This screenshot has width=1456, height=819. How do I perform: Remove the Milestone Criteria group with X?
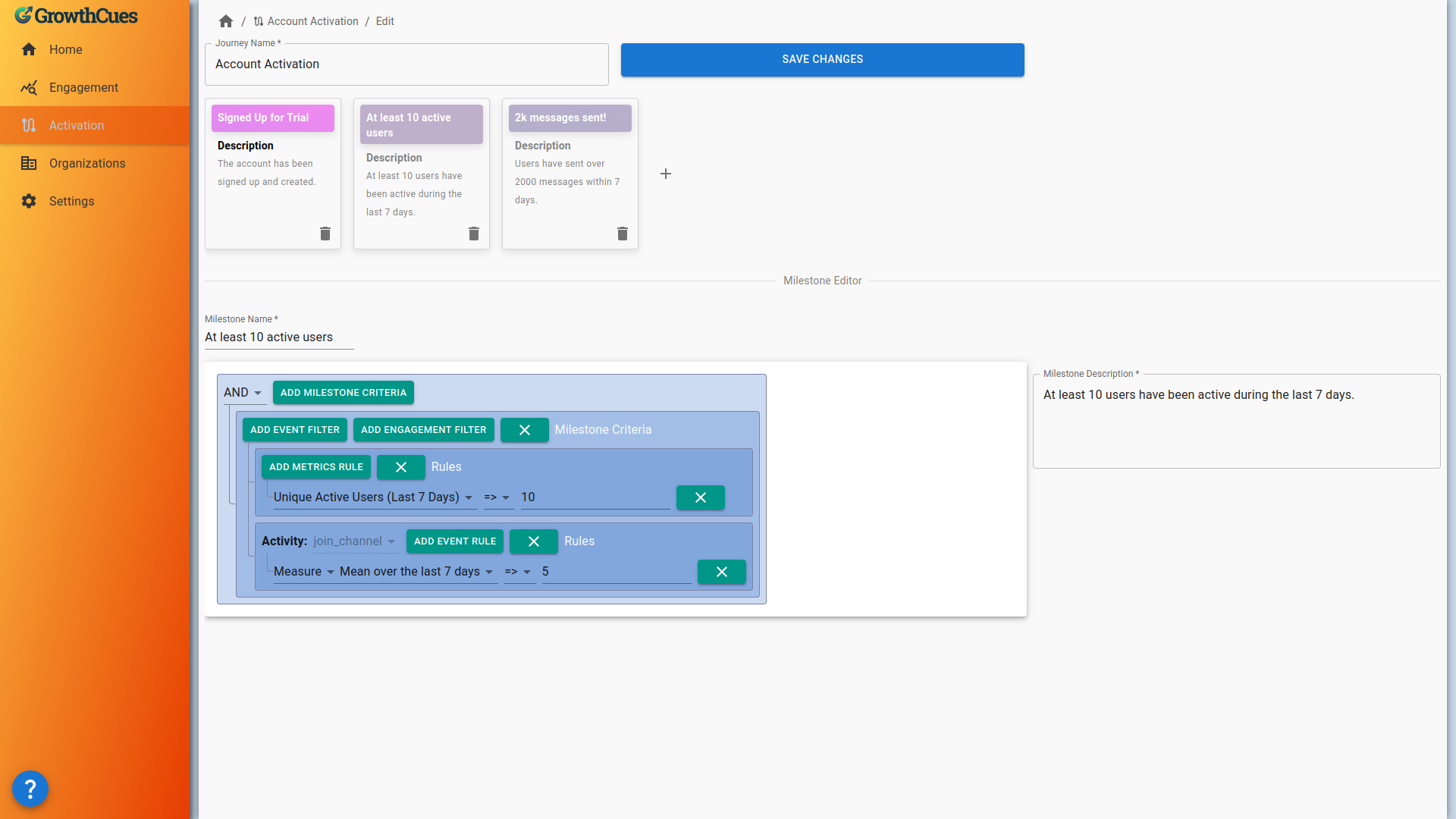524,430
